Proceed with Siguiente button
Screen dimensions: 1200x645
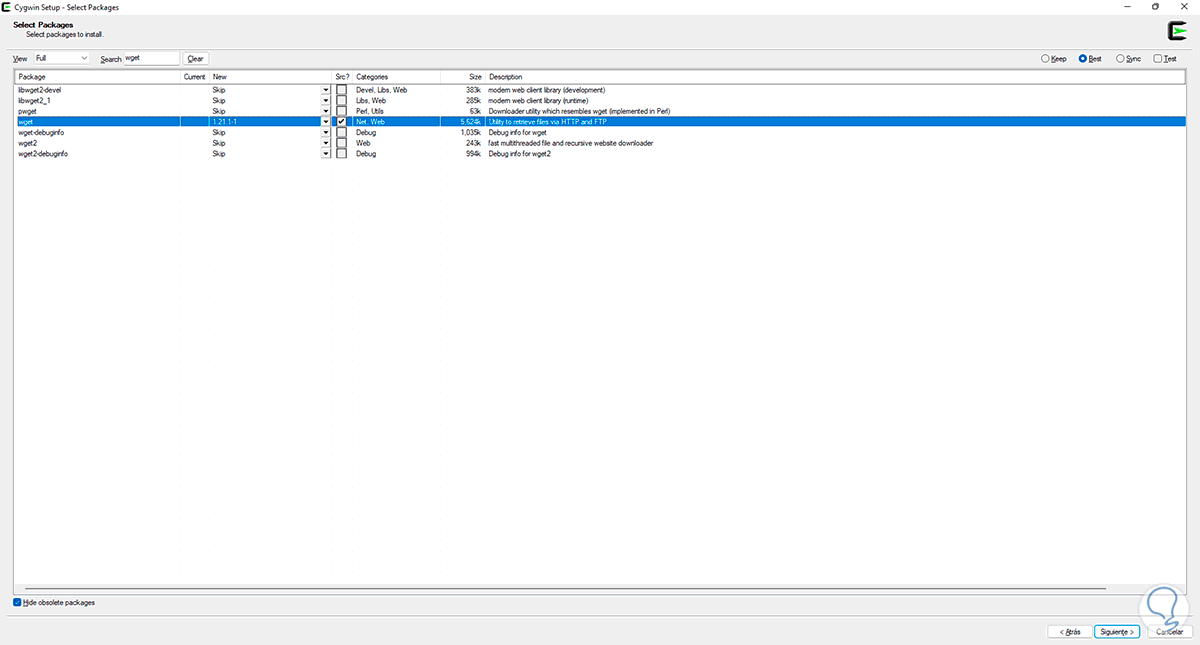[x=1116, y=632]
